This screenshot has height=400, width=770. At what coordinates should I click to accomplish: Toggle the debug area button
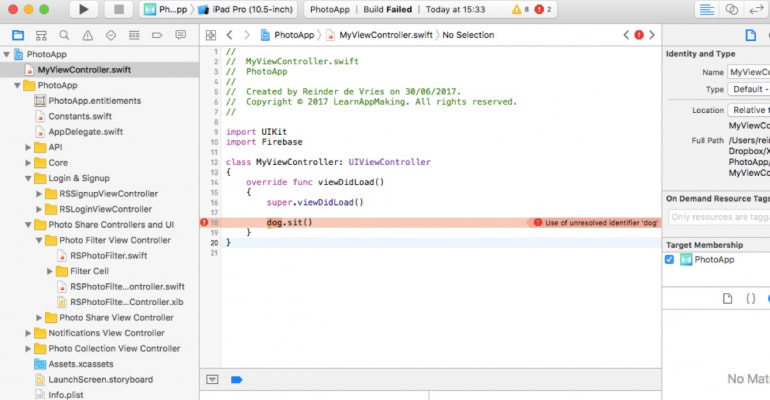pyautogui.click(x=212, y=379)
